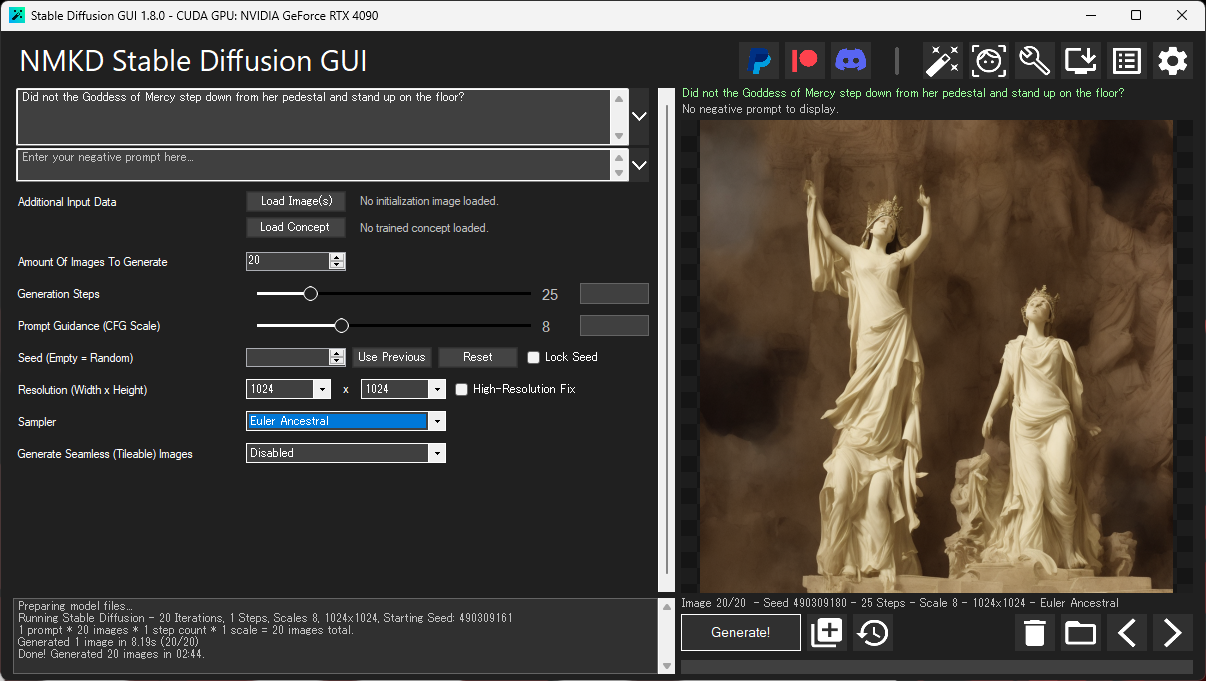Open the settings gear
Image resolution: width=1206 pixels, height=681 pixels.
[1172, 61]
